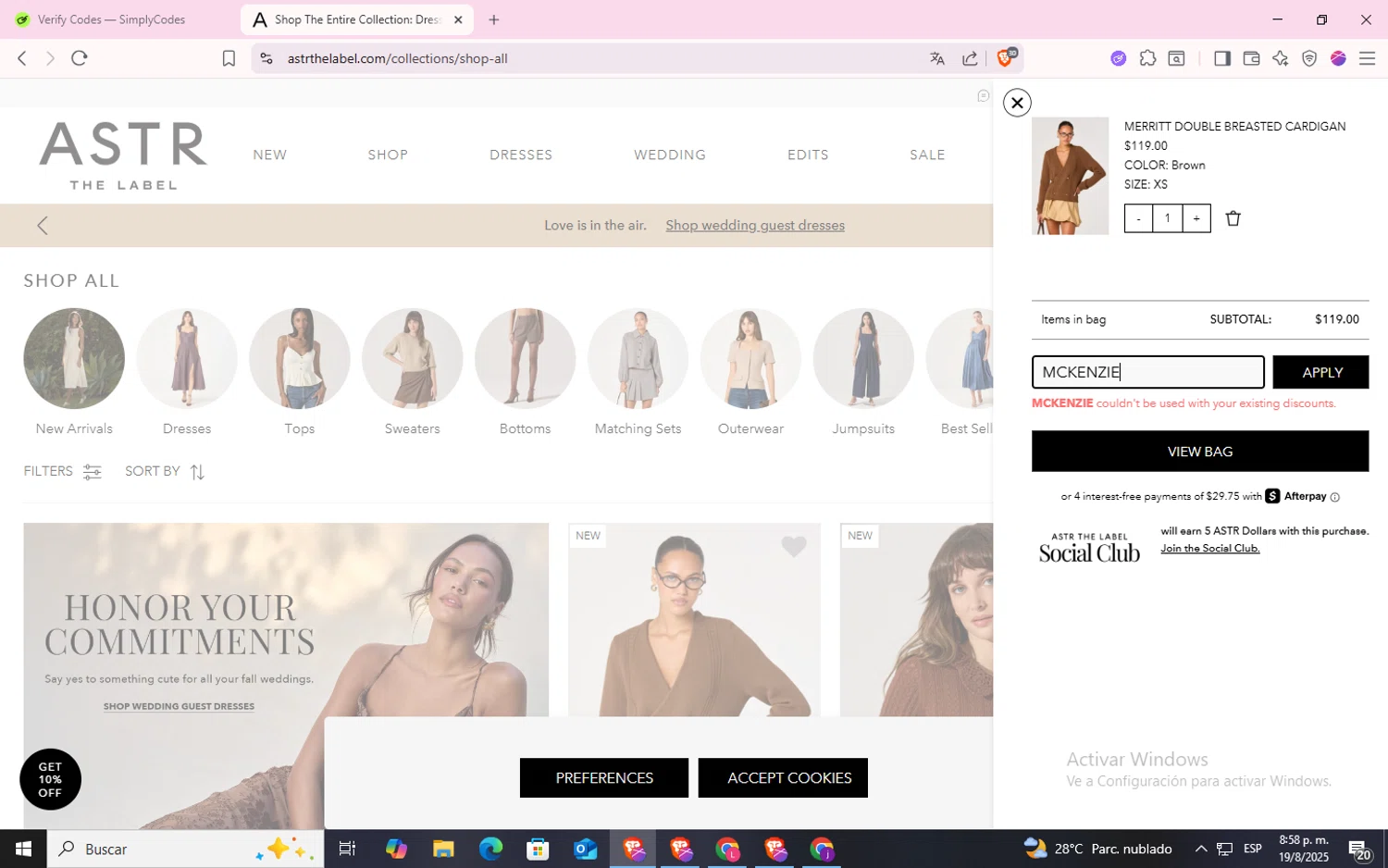Open the SHOP navigation menu

point(388,155)
